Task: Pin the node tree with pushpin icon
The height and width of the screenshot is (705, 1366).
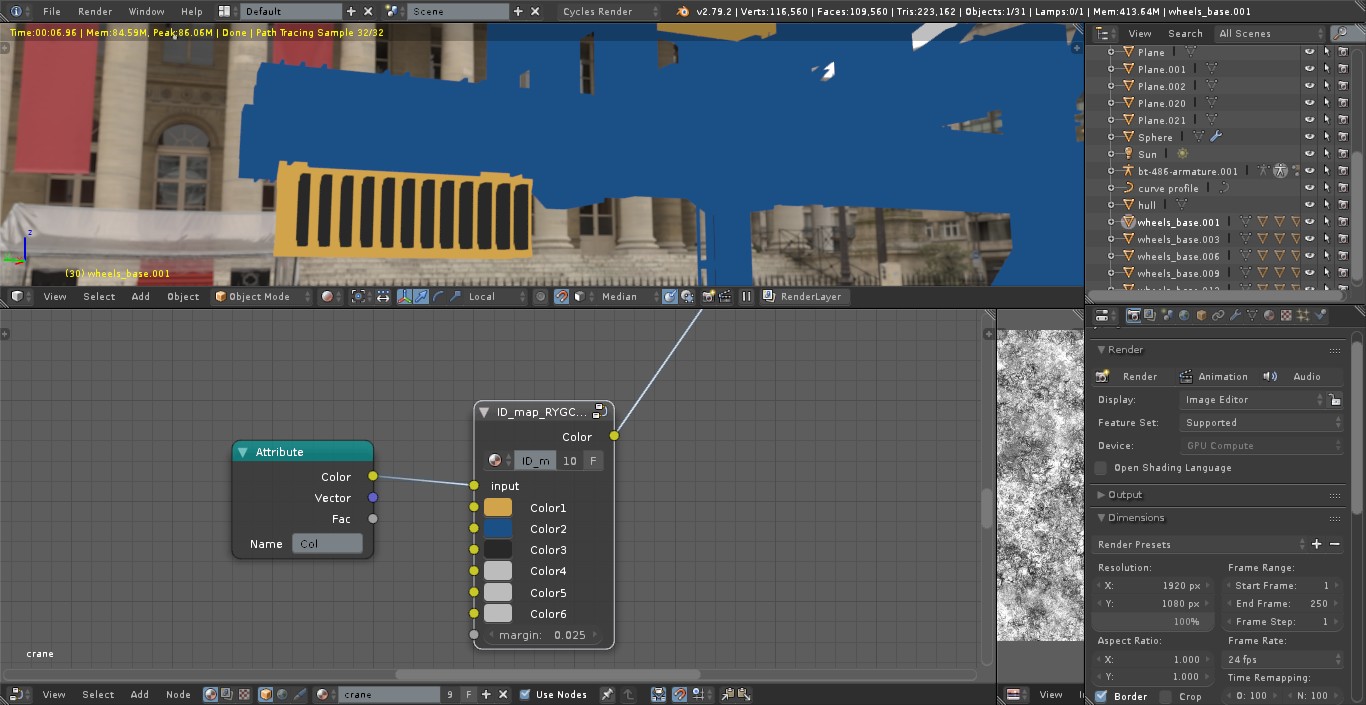Action: 607,694
